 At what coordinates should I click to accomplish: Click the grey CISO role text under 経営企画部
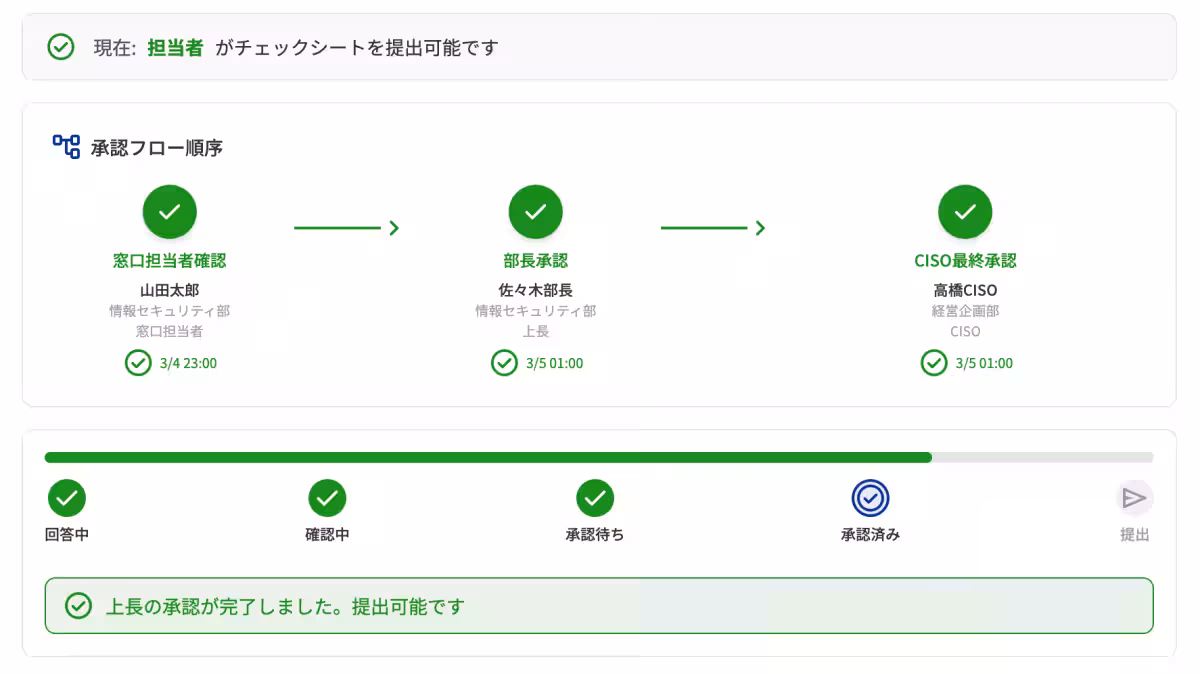click(965, 331)
